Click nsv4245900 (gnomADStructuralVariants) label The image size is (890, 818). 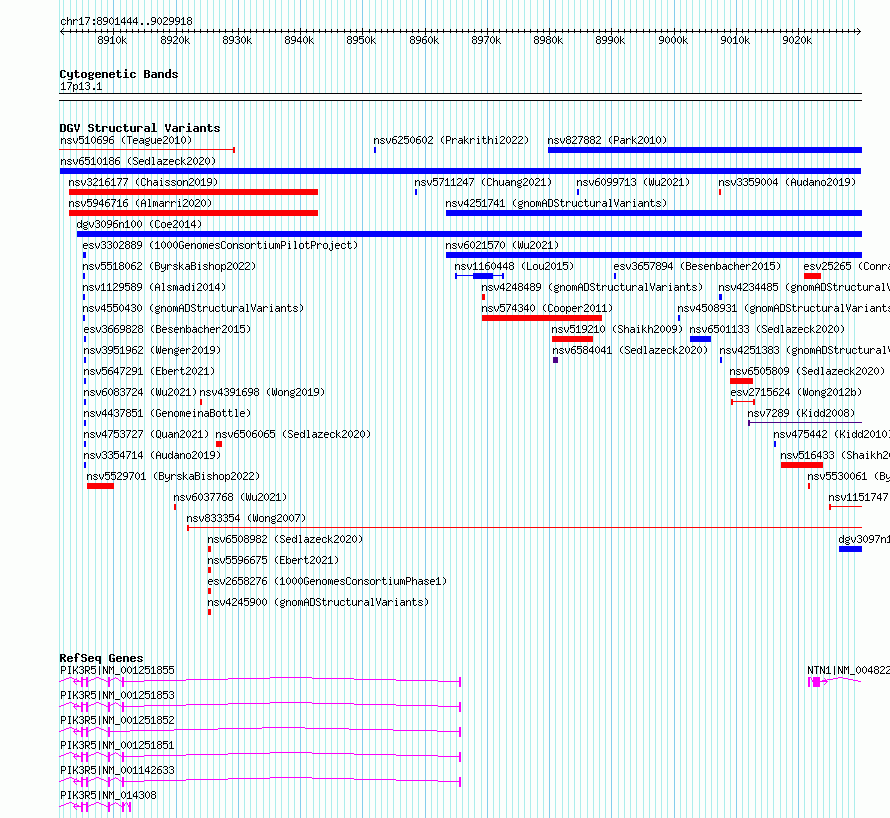tap(318, 602)
